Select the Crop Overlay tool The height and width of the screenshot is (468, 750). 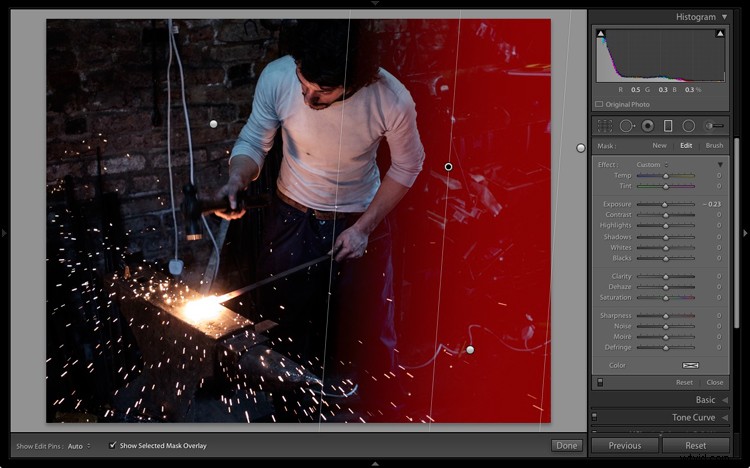[605, 126]
